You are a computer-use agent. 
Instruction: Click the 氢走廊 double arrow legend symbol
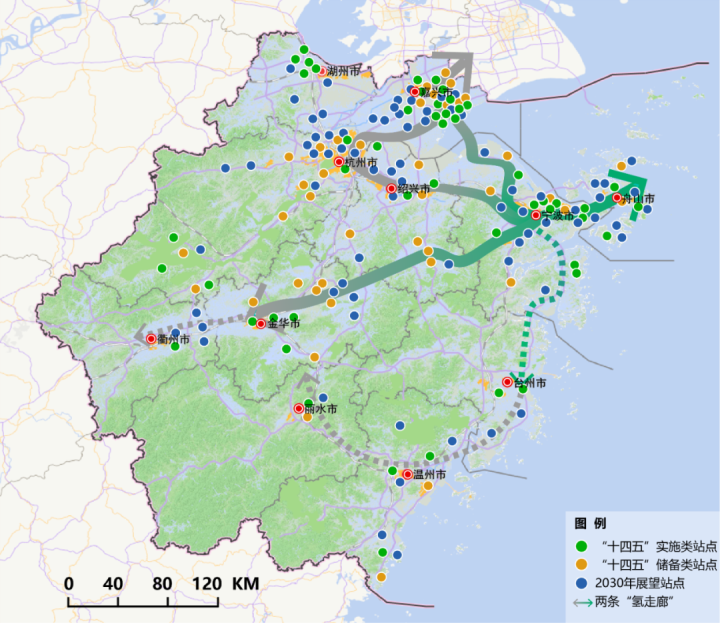[x=581, y=601]
